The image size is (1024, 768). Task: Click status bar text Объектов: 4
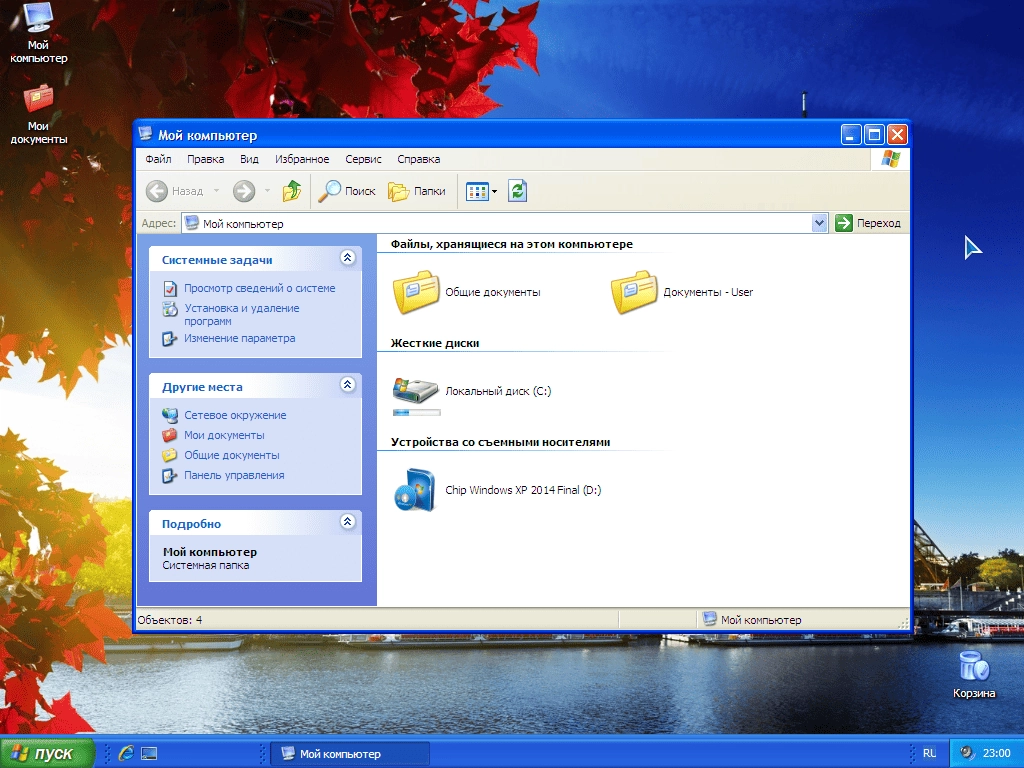[x=170, y=620]
